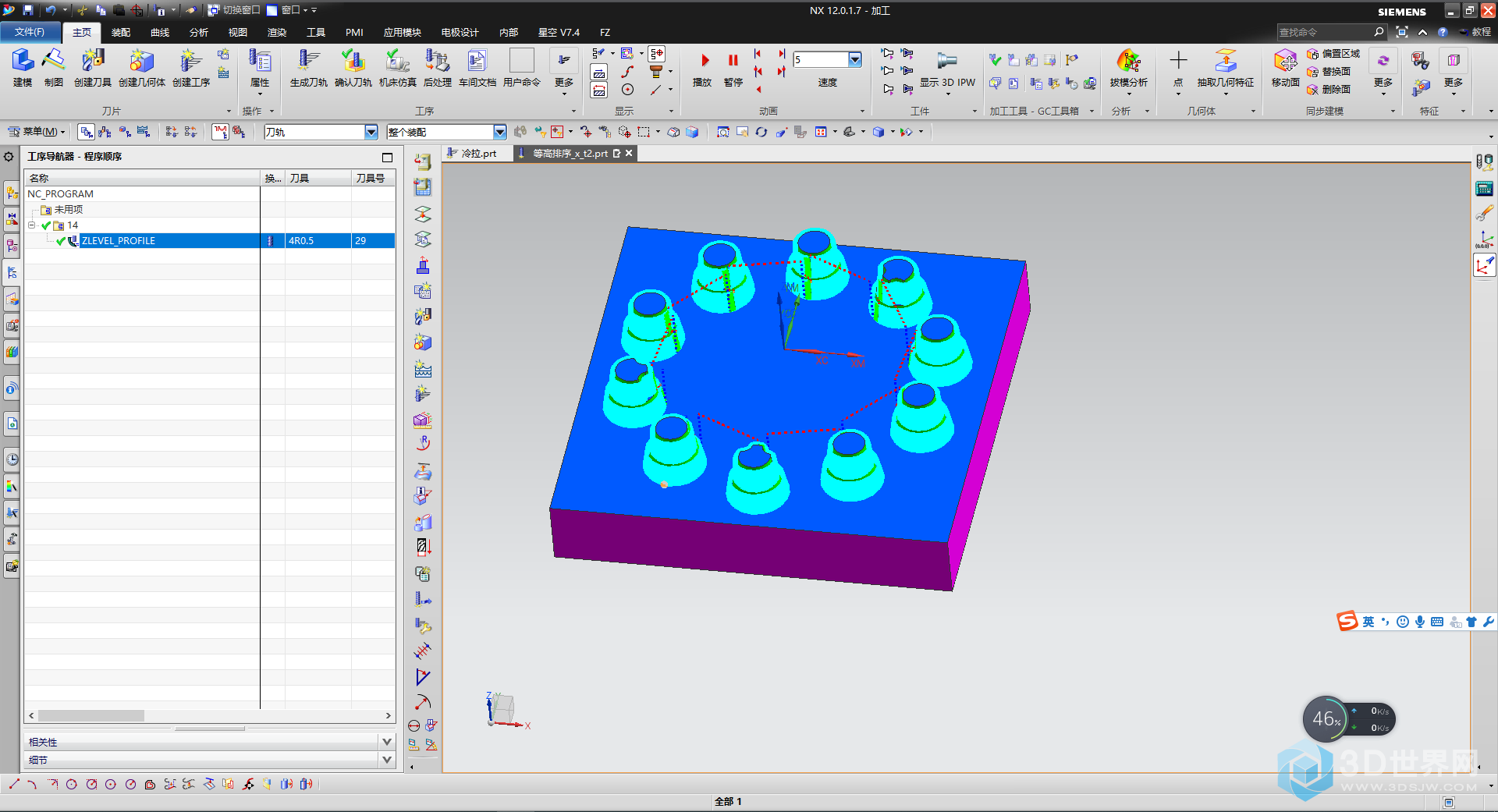Open the 整个装配 scope dropdown
This screenshot has width=1498, height=812.
click(500, 132)
